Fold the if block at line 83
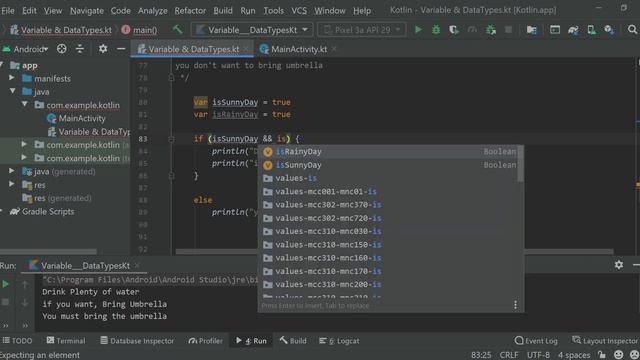Image resolution: width=640 pixels, height=360 pixels. coord(171,139)
